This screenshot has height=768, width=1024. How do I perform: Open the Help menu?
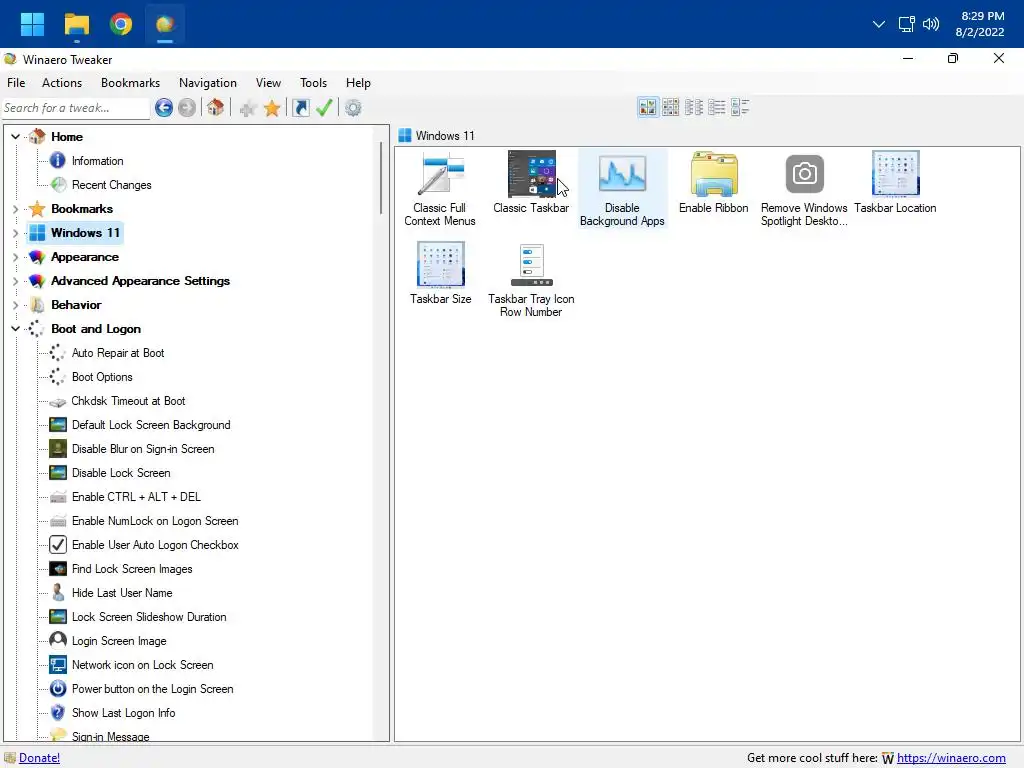(x=358, y=83)
